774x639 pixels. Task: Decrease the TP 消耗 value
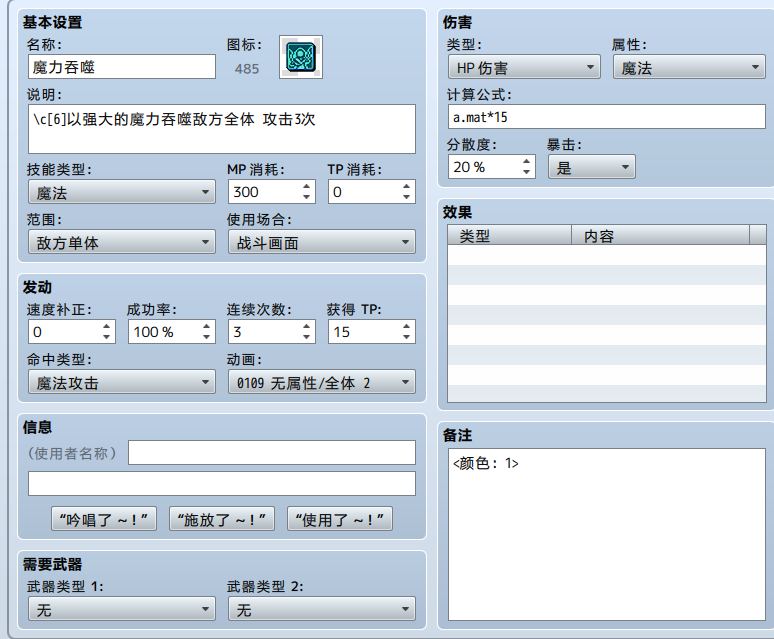pyautogui.click(x=406, y=197)
